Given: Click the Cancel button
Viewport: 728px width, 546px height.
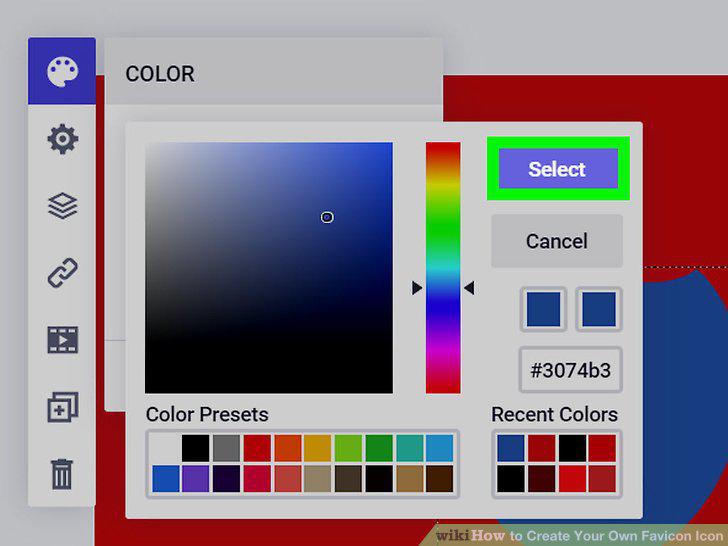Looking at the screenshot, I should coord(557,241).
